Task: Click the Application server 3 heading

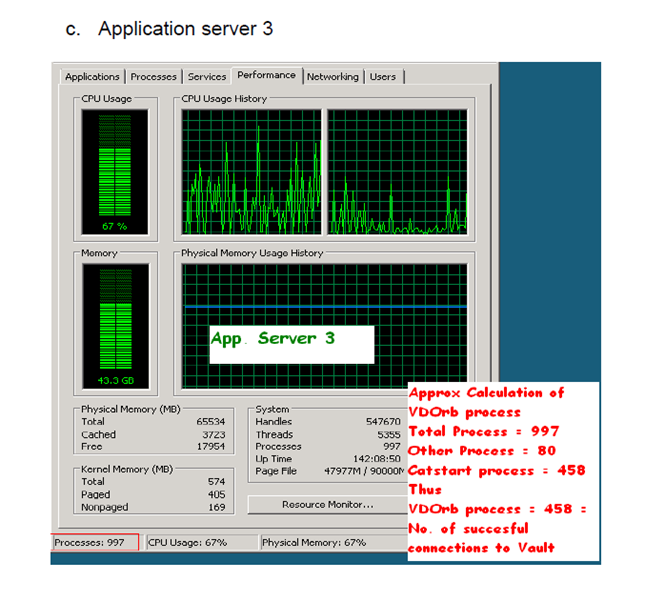Action: [185, 29]
